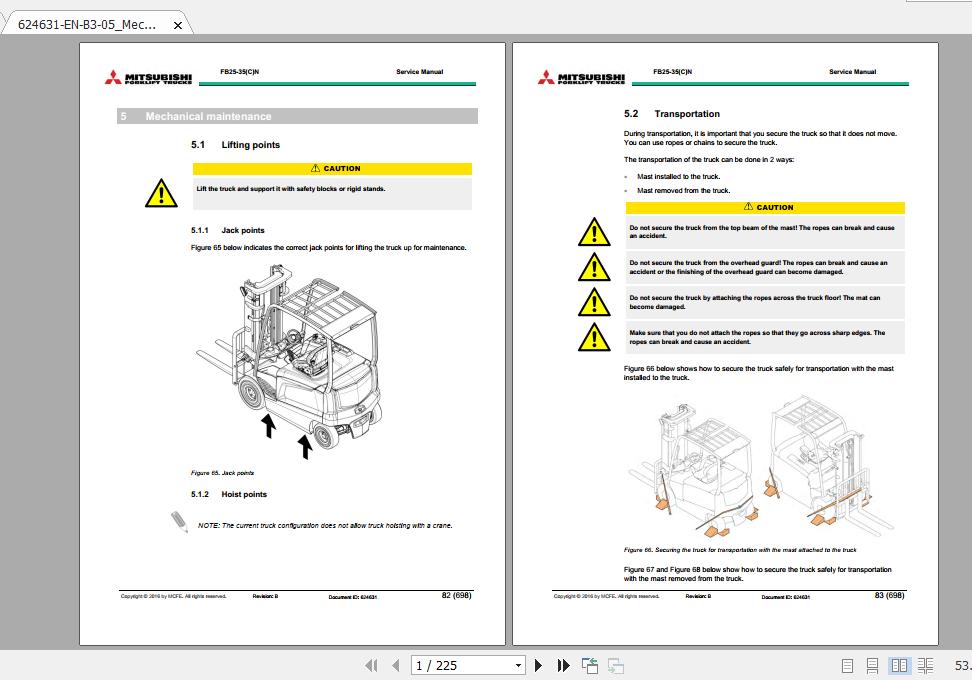Viewport: 972px width, 680px height.
Task: Switch to continuous facing pages view
Action: click(924, 665)
